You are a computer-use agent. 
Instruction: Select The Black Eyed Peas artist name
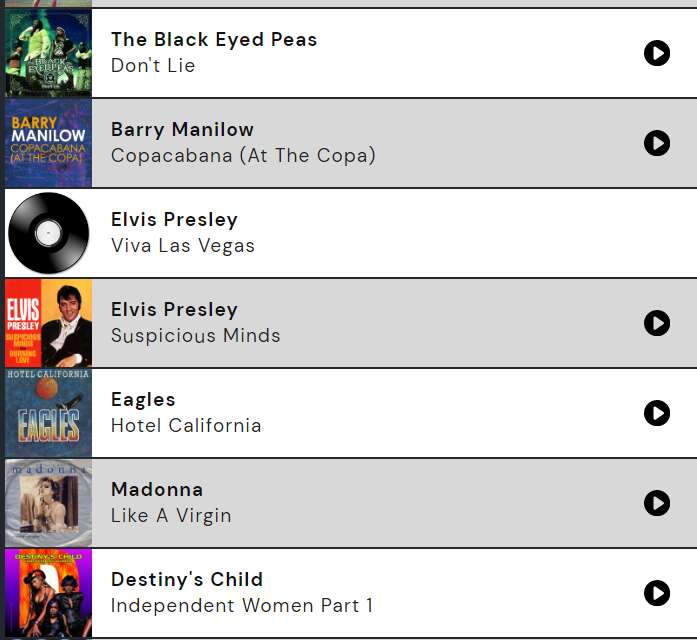point(214,40)
